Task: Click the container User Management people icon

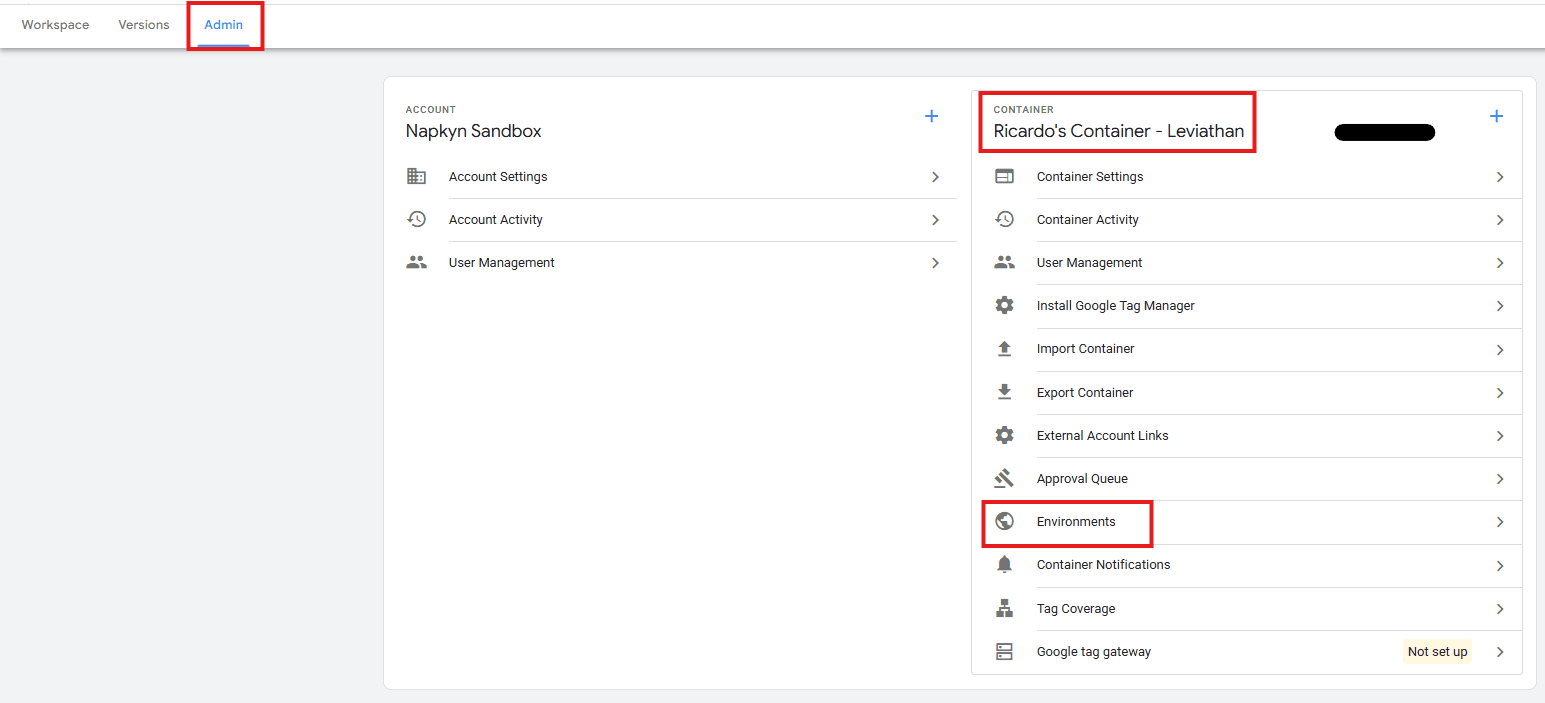Action: click(1004, 262)
